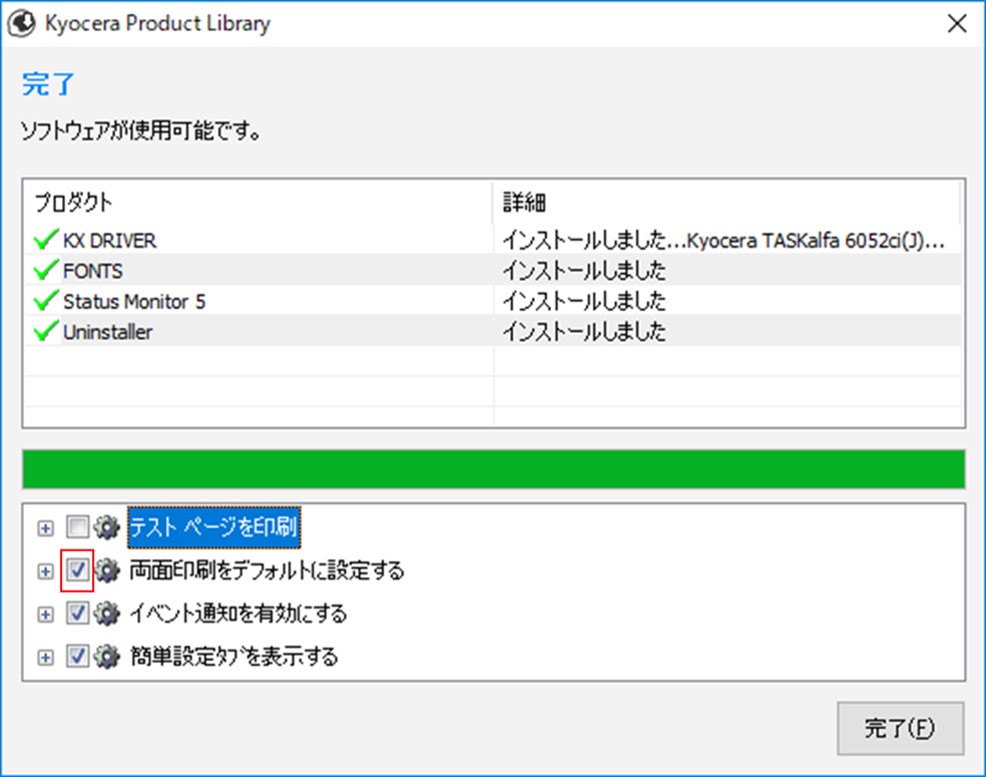Click the Kyocera Product Library title icon
Image resolution: width=986 pixels, height=777 pixels.
click(21, 24)
